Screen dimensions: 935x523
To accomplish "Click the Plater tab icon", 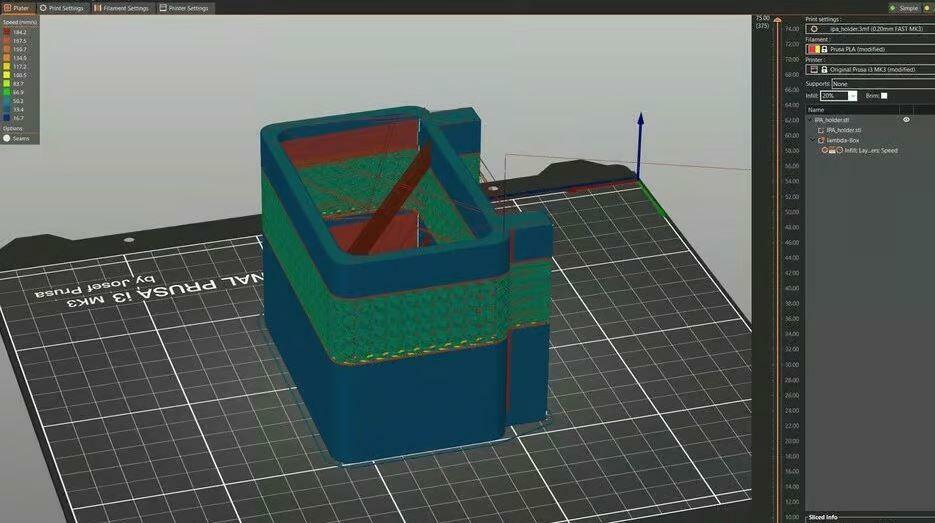I will [7, 8].
